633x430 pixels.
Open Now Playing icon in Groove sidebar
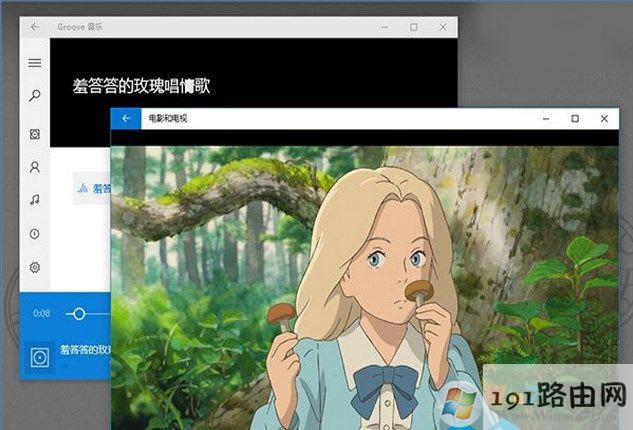pos(35,234)
